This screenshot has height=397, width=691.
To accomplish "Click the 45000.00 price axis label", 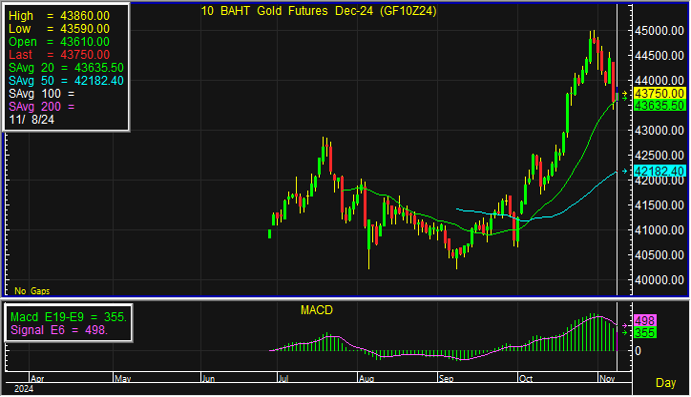I will (659, 31).
